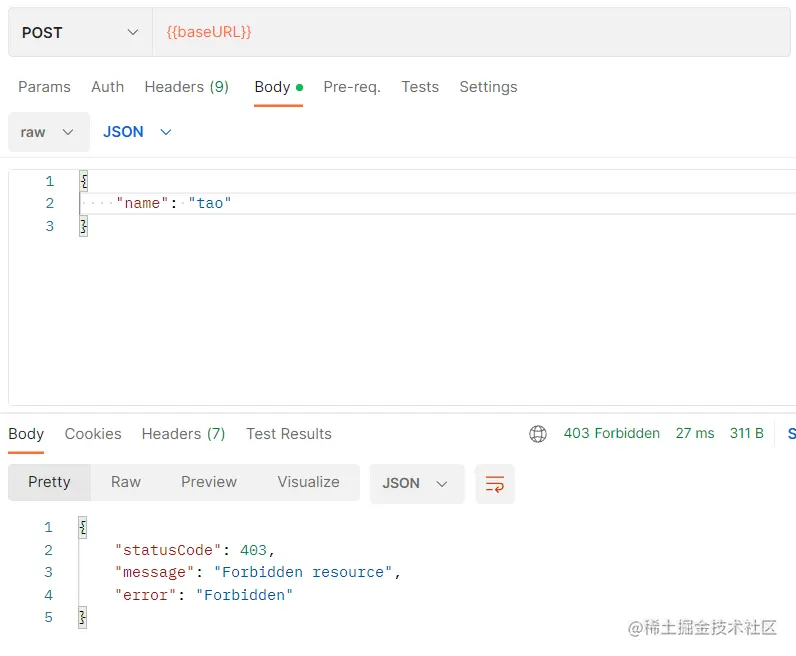
Task: Open the Test Results tab
Action: click(289, 434)
